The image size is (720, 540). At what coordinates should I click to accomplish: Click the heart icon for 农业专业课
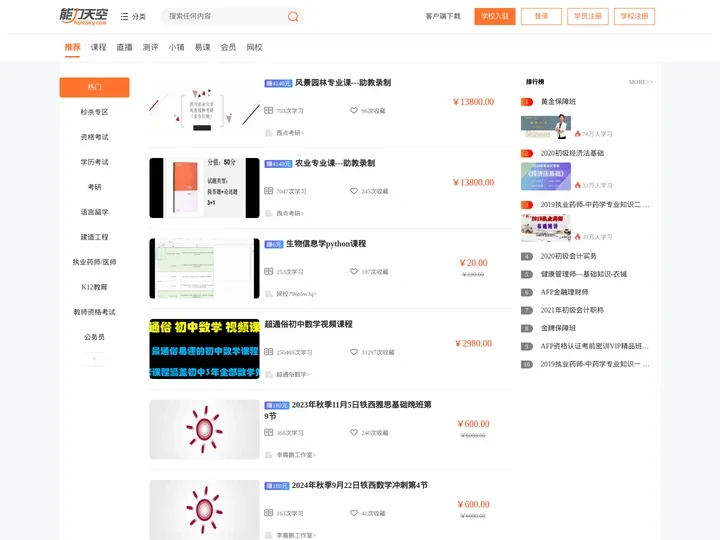[x=354, y=191]
